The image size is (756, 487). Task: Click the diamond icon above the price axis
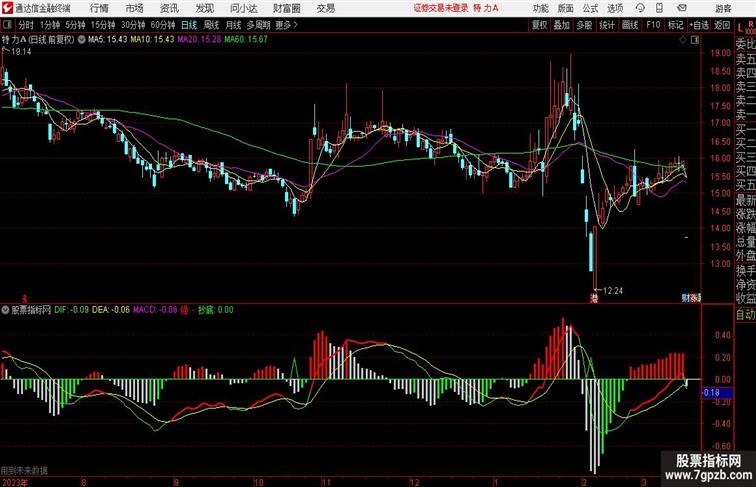[x=683, y=40]
